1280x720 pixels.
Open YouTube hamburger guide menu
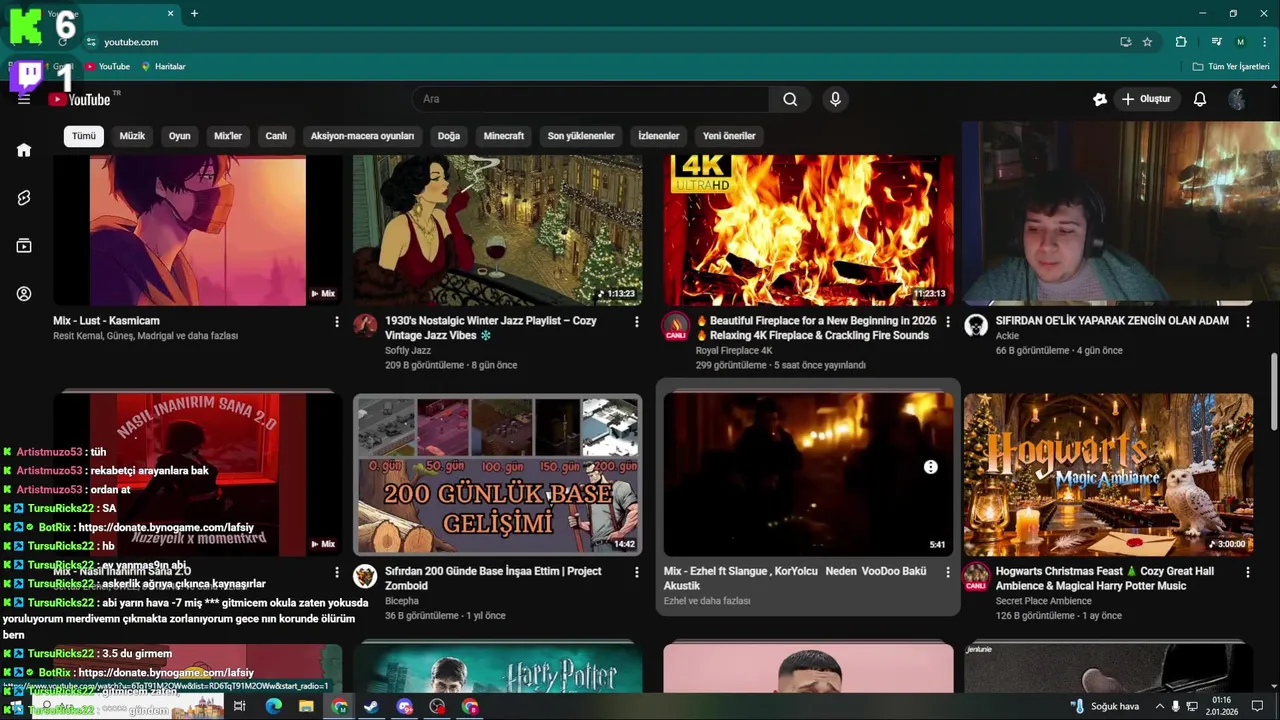24,99
